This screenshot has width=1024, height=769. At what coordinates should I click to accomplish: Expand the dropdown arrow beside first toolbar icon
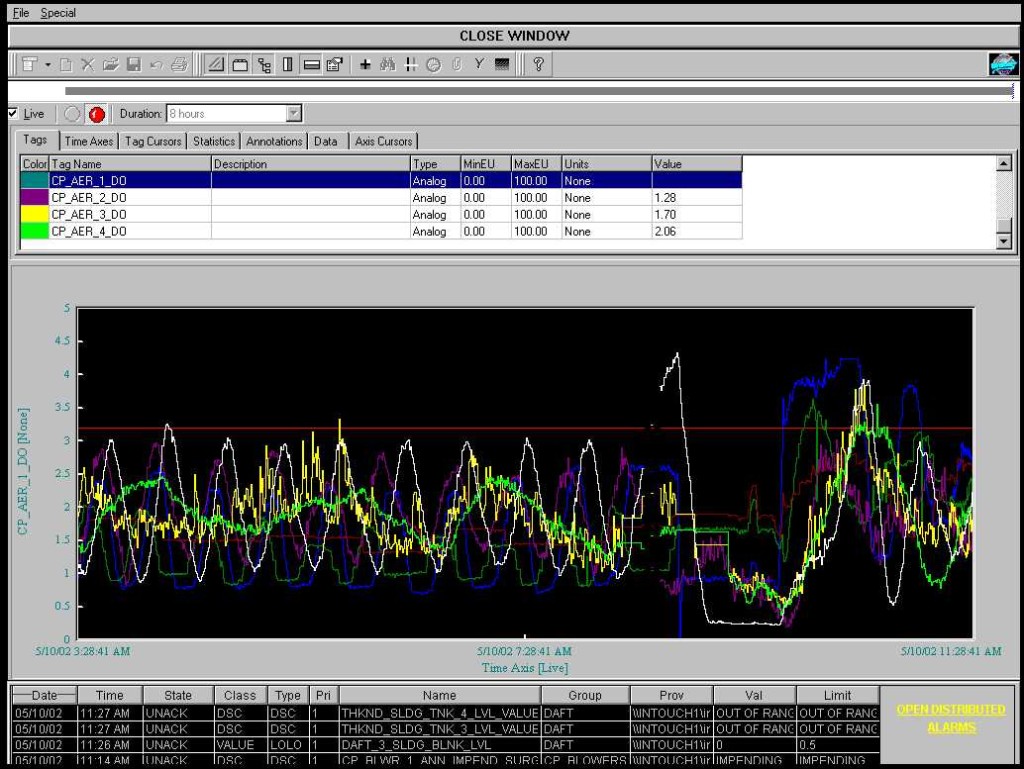[x=47, y=65]
